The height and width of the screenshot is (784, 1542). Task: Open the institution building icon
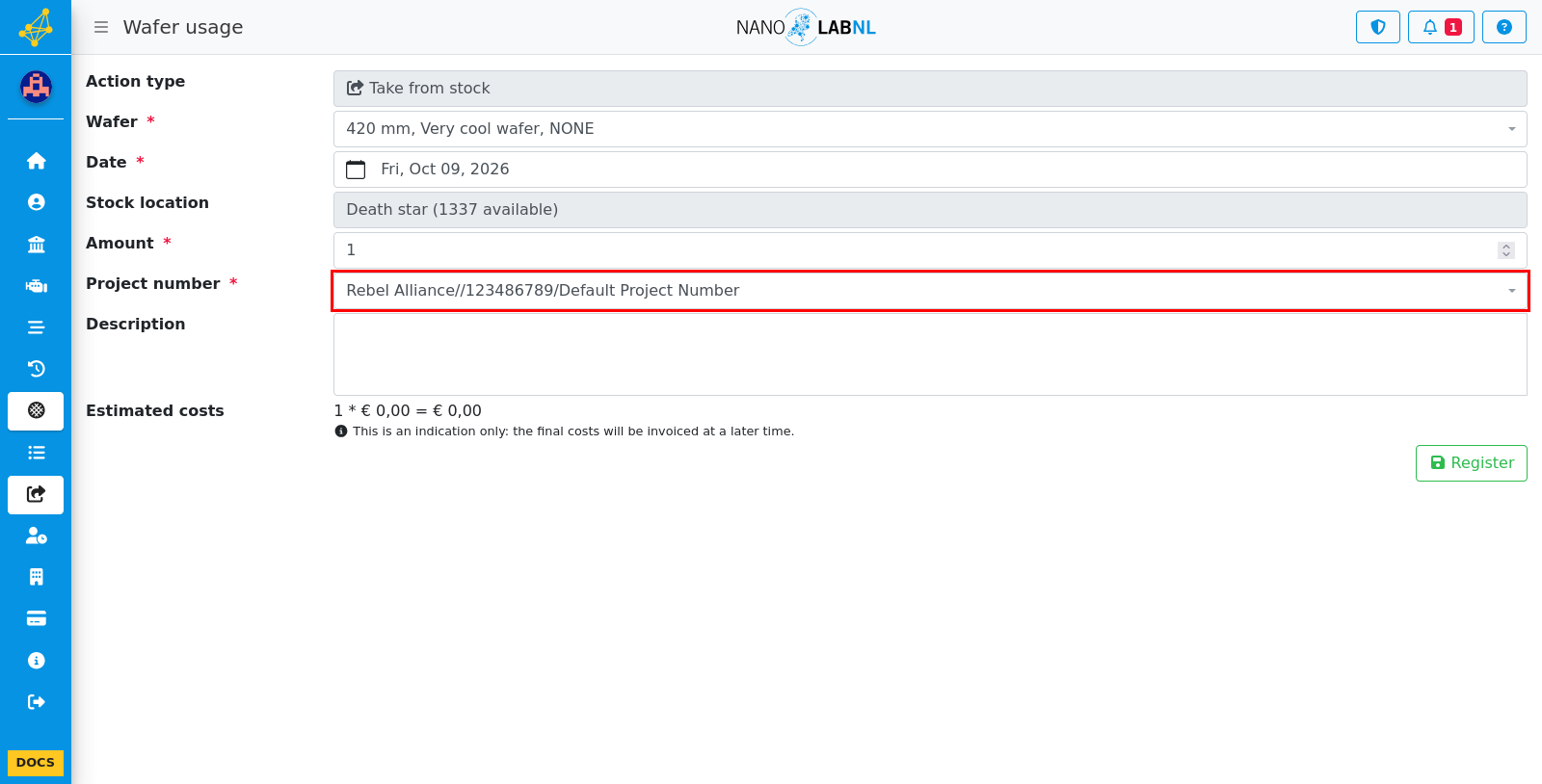(36, 244)
